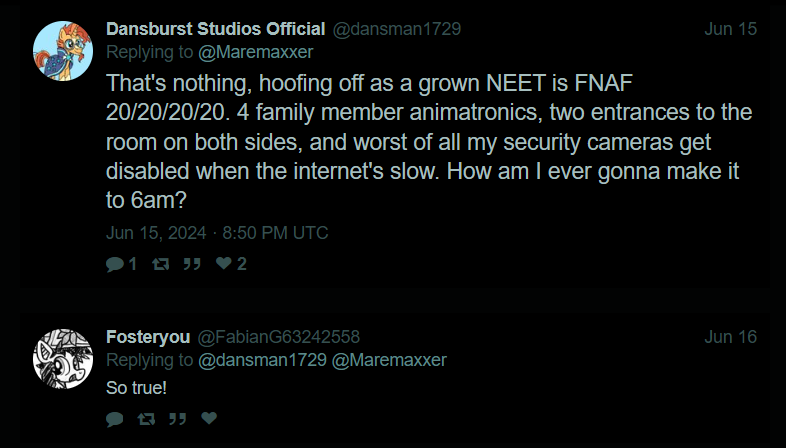
Task: Open the Jun 16 tweet date link
Action: [x=730, y=337]
